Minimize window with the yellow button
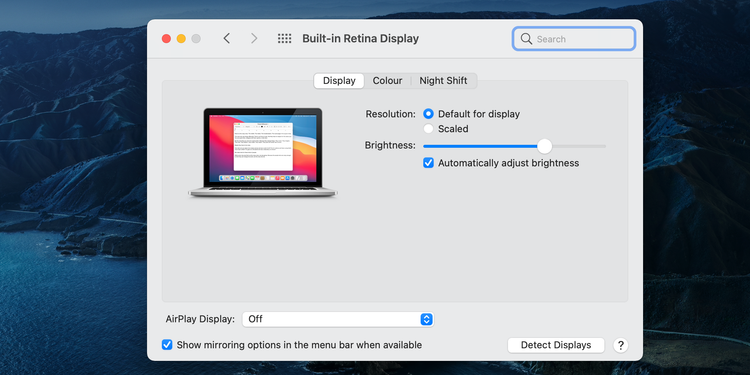Image resolution: width=750 pixels, height=375 pixels. (x=181, y=39)
